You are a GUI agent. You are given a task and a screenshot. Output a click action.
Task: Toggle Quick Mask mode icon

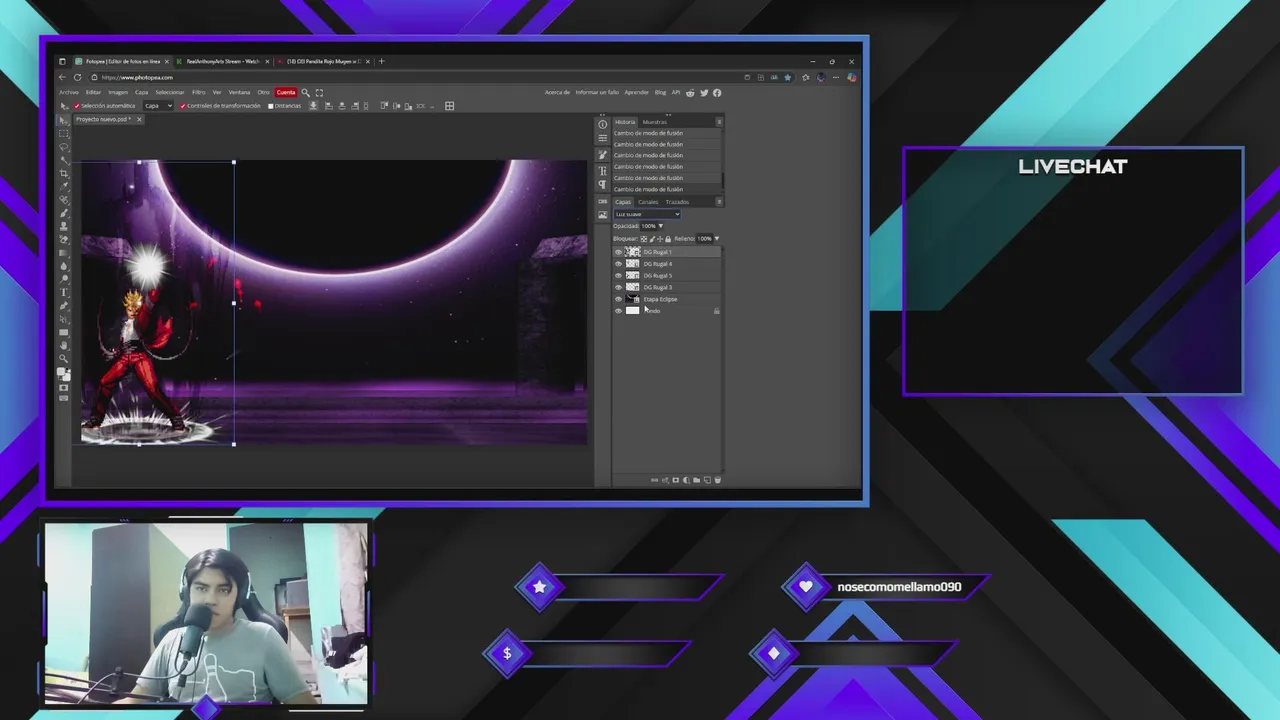tap(64, 387)
